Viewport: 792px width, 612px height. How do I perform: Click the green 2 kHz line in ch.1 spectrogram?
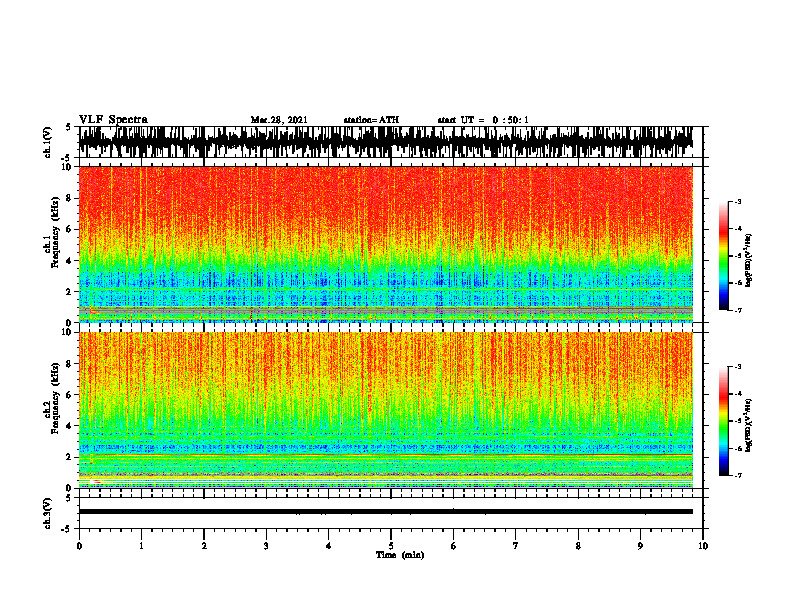(386, 289)
